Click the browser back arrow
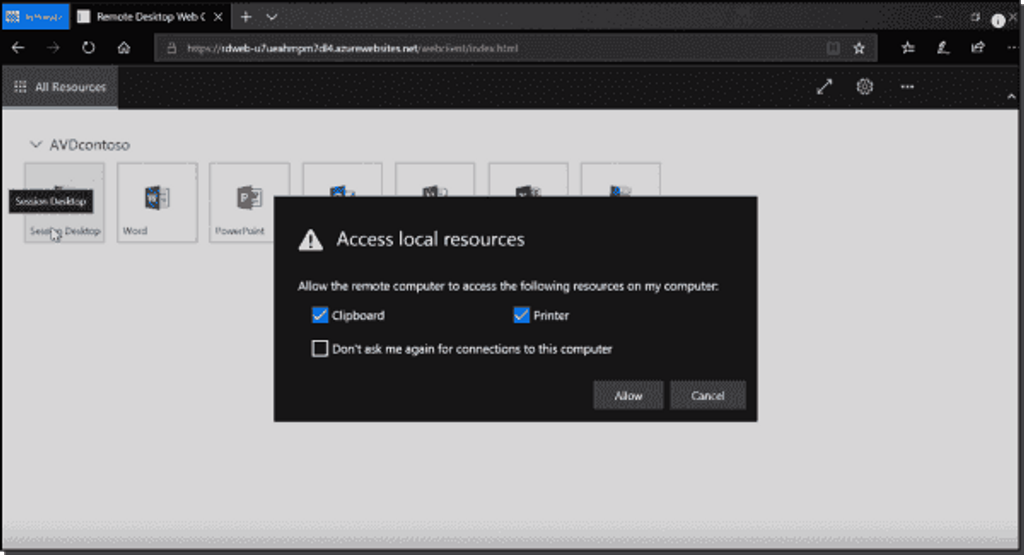Image resolution: width=1024 pixels, height=555 pixels. click(19, 48)
